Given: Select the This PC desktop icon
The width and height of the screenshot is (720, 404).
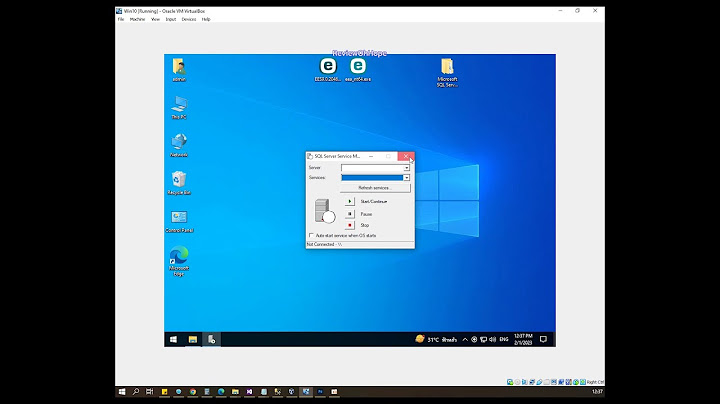Looking at the screenshot, I should 179,108.
